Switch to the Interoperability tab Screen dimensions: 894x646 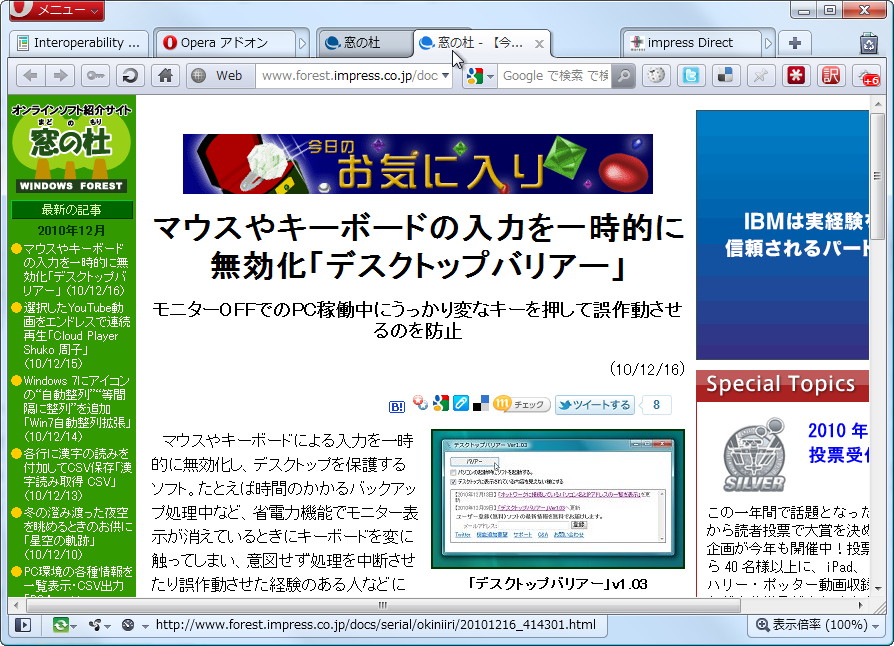click(79, 43)
